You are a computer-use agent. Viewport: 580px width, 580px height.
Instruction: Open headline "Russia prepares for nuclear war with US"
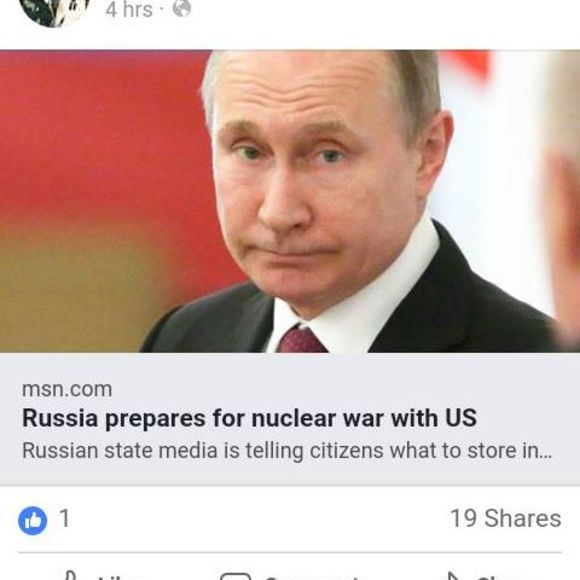(249, 418)
